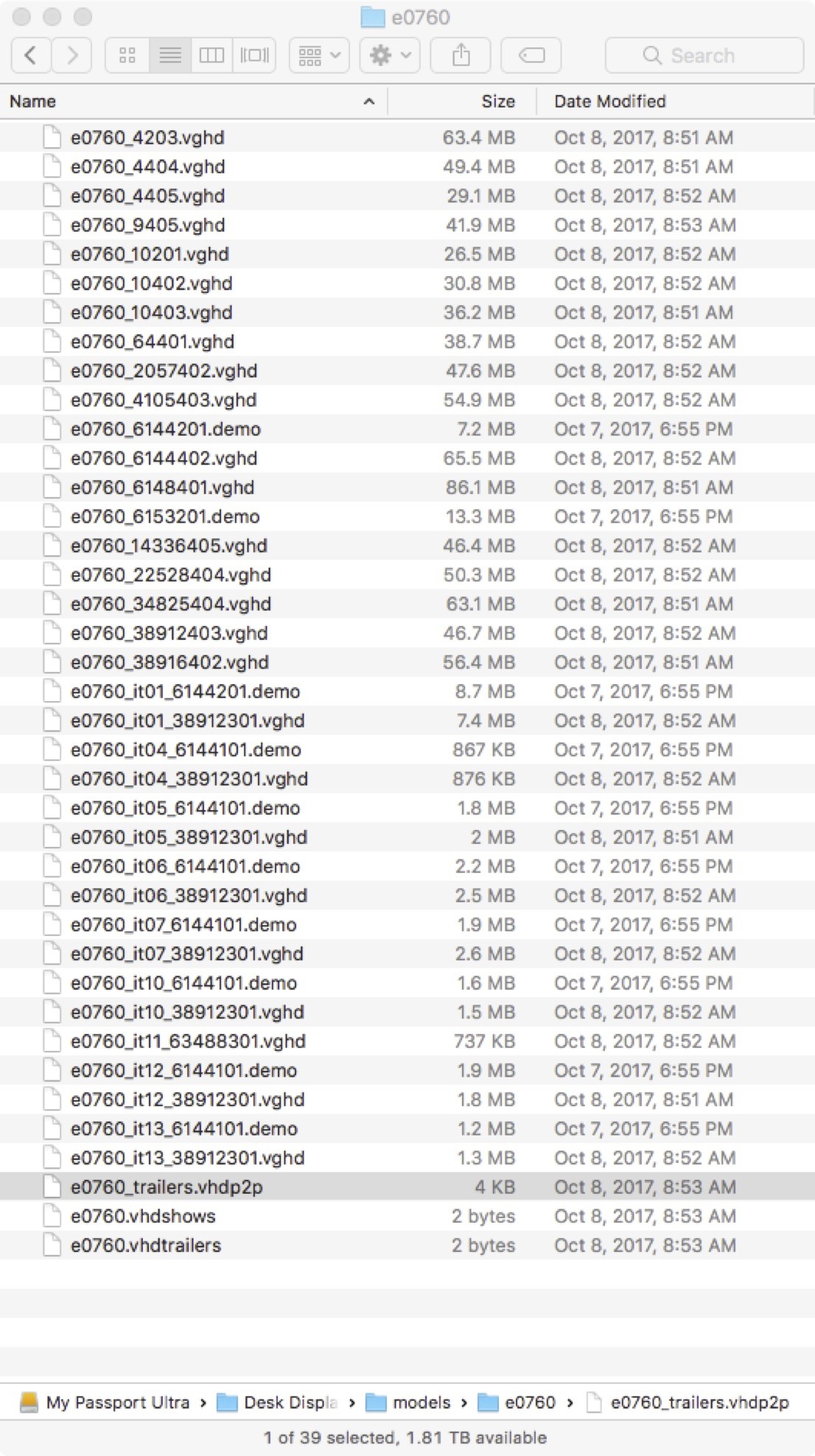Select file e0760_6144201.demo
Viewport: 815px width, 1456px height.
coord(407,429)
